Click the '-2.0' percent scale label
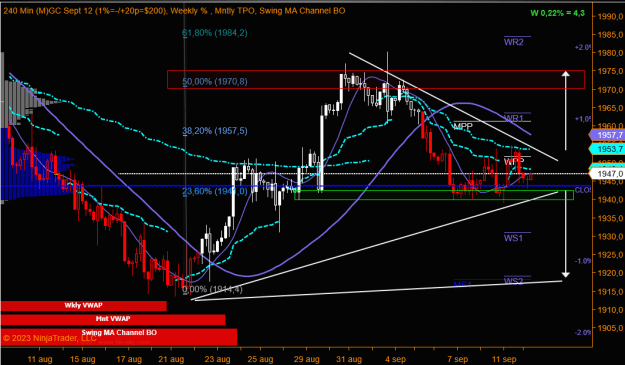Viewport: 625px width, 365px height. tap(583, 332)
